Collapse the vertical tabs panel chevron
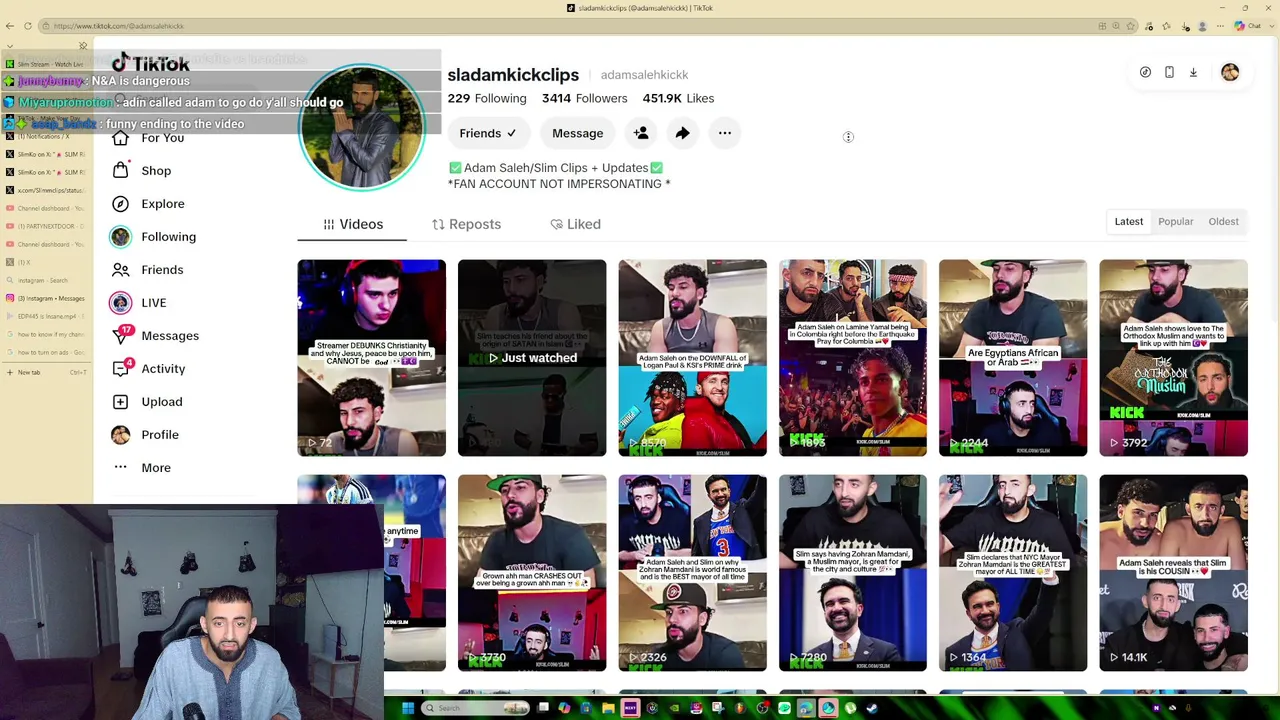Viewport: 1280px width, 720px height. pos(10,46)
